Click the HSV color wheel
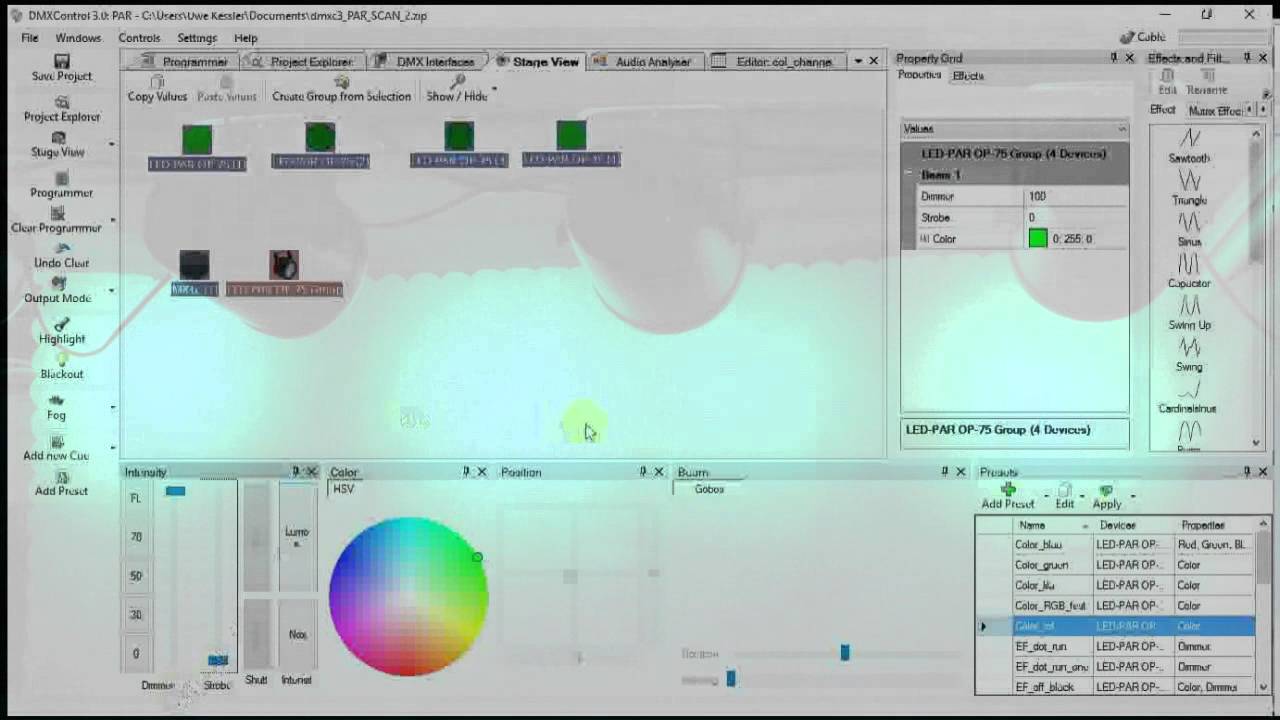Screen dimensions: 1280x720 point(408,596)
